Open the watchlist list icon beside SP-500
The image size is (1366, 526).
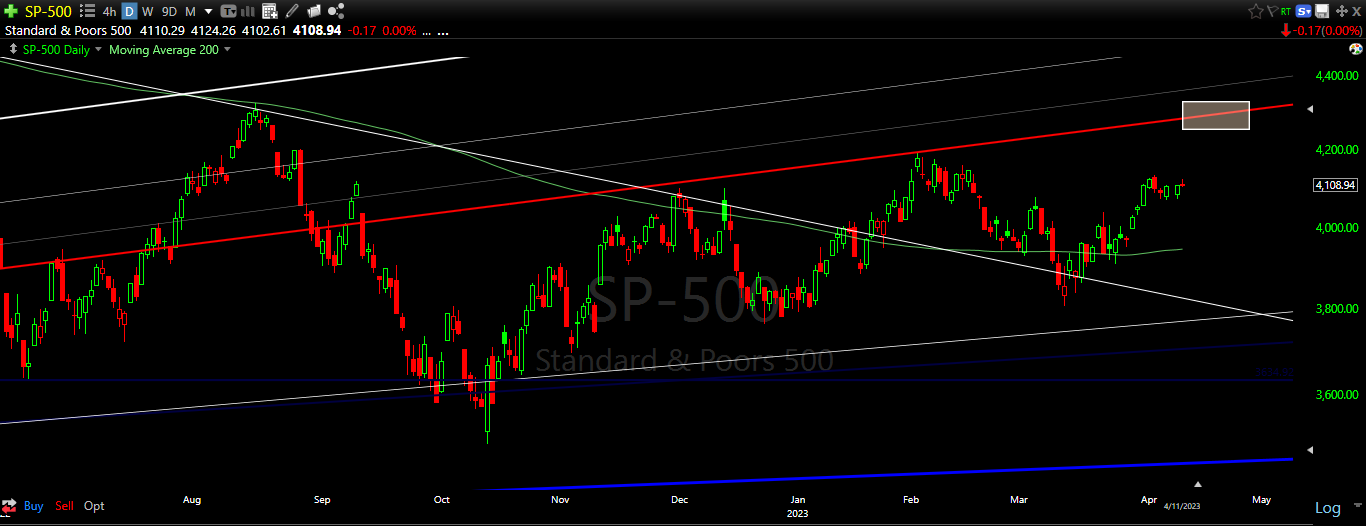point(87,11)
